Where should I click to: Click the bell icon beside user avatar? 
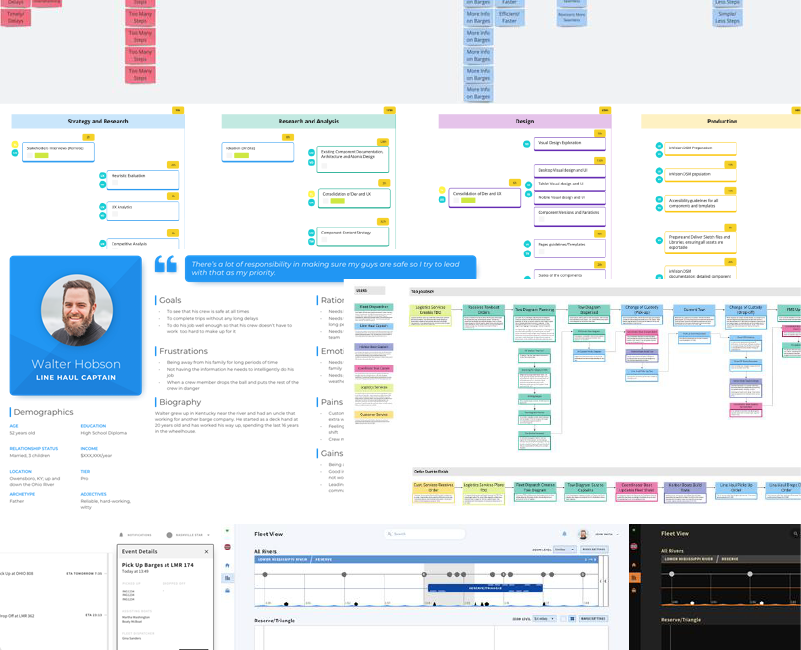563,534
